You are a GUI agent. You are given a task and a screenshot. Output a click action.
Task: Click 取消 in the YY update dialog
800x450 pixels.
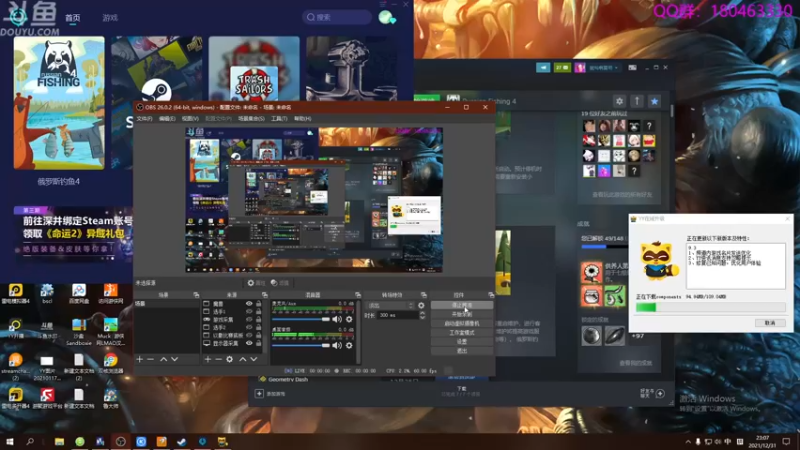pos(770,323)
